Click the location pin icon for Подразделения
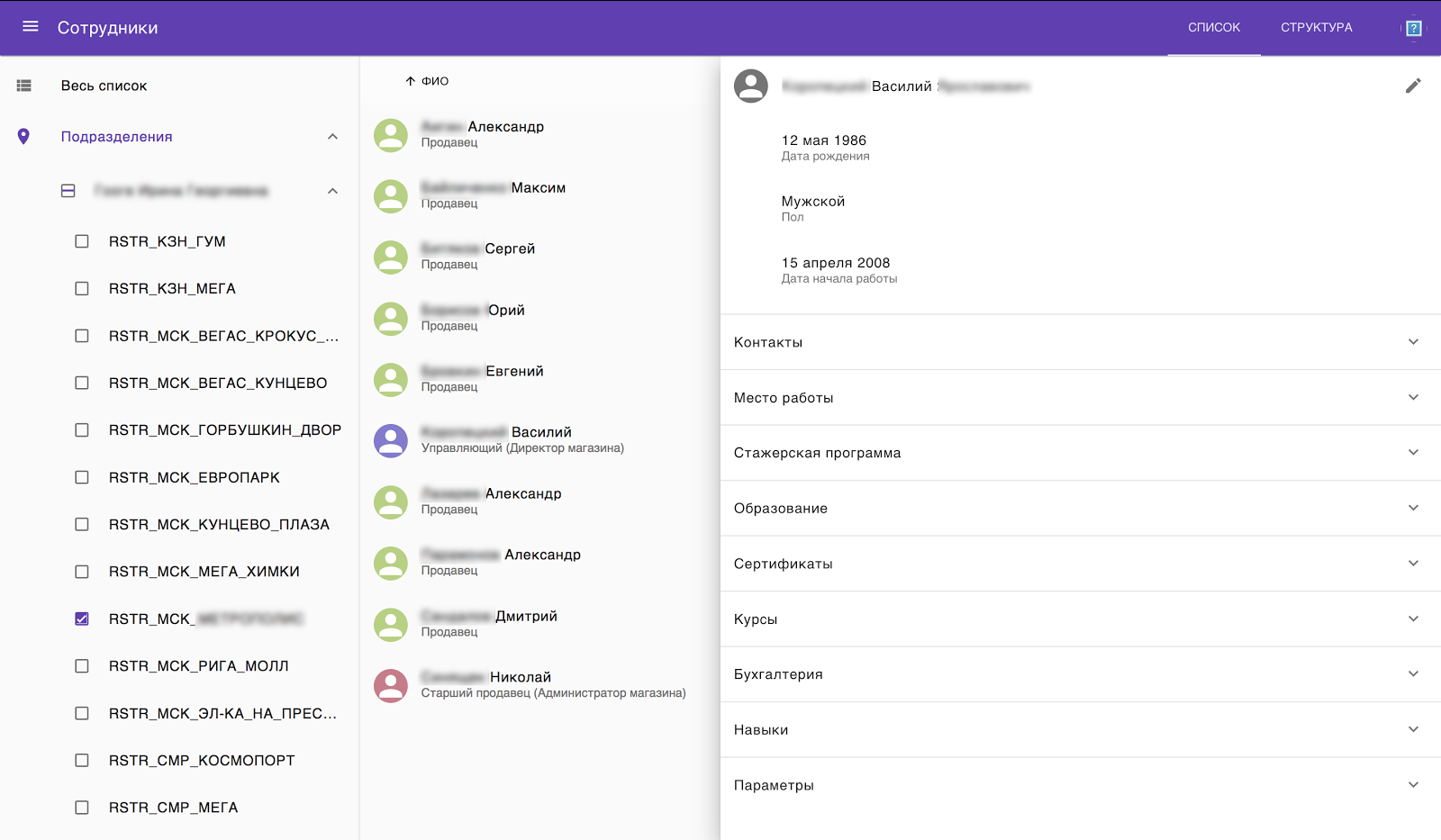The image size is (1441, 840). pyautogui.click(x=23, y=137)
